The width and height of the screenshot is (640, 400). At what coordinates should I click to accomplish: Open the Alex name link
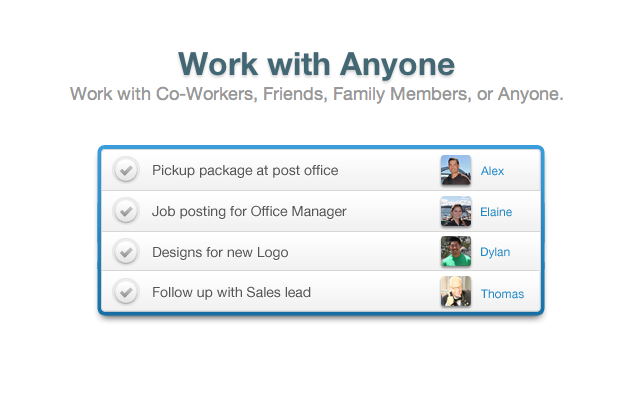(492, 171)
